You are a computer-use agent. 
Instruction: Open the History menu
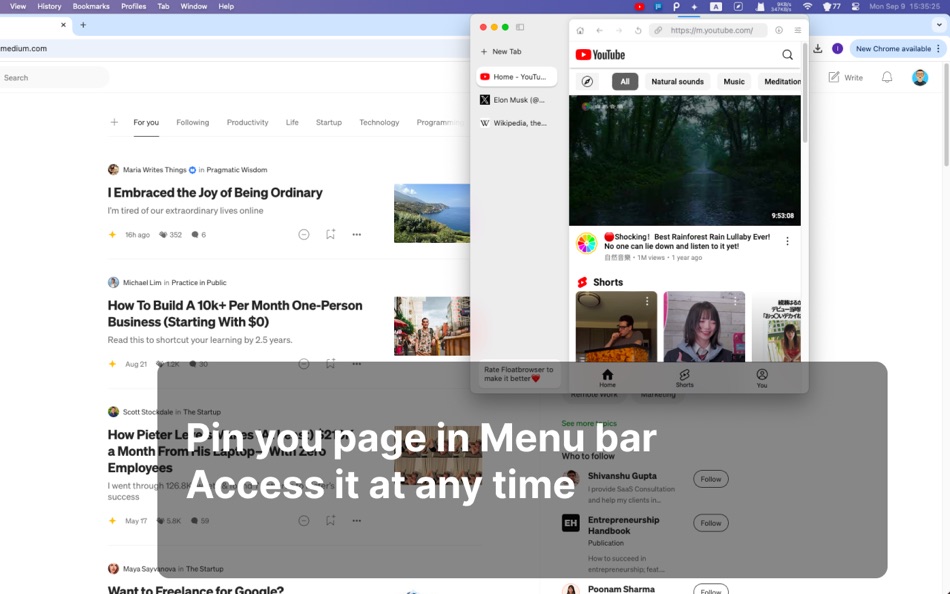pyautogui.click(x=49, y=7)
